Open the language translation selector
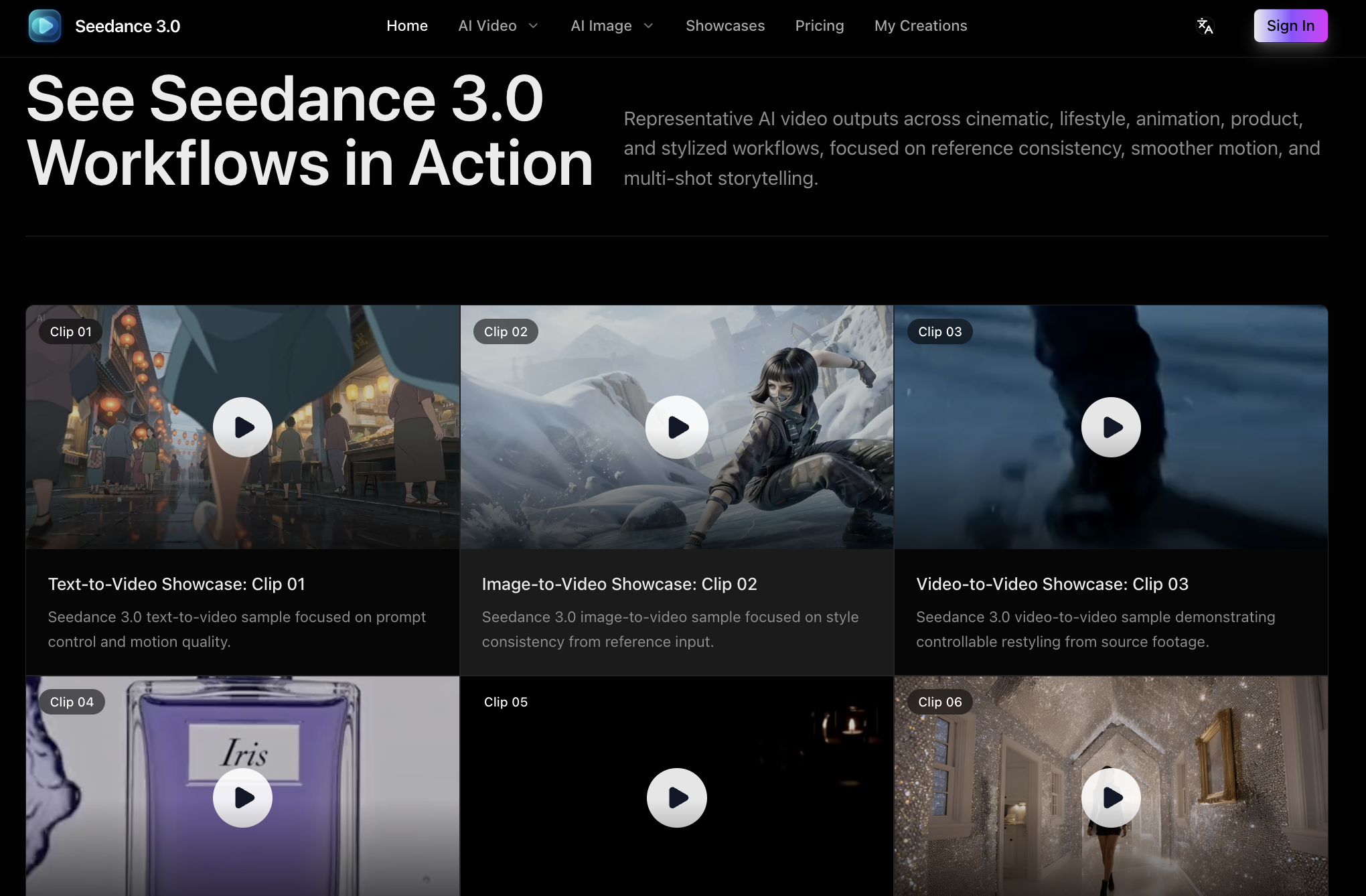Screen dimensions: 1366x896 coord(1205,26)
